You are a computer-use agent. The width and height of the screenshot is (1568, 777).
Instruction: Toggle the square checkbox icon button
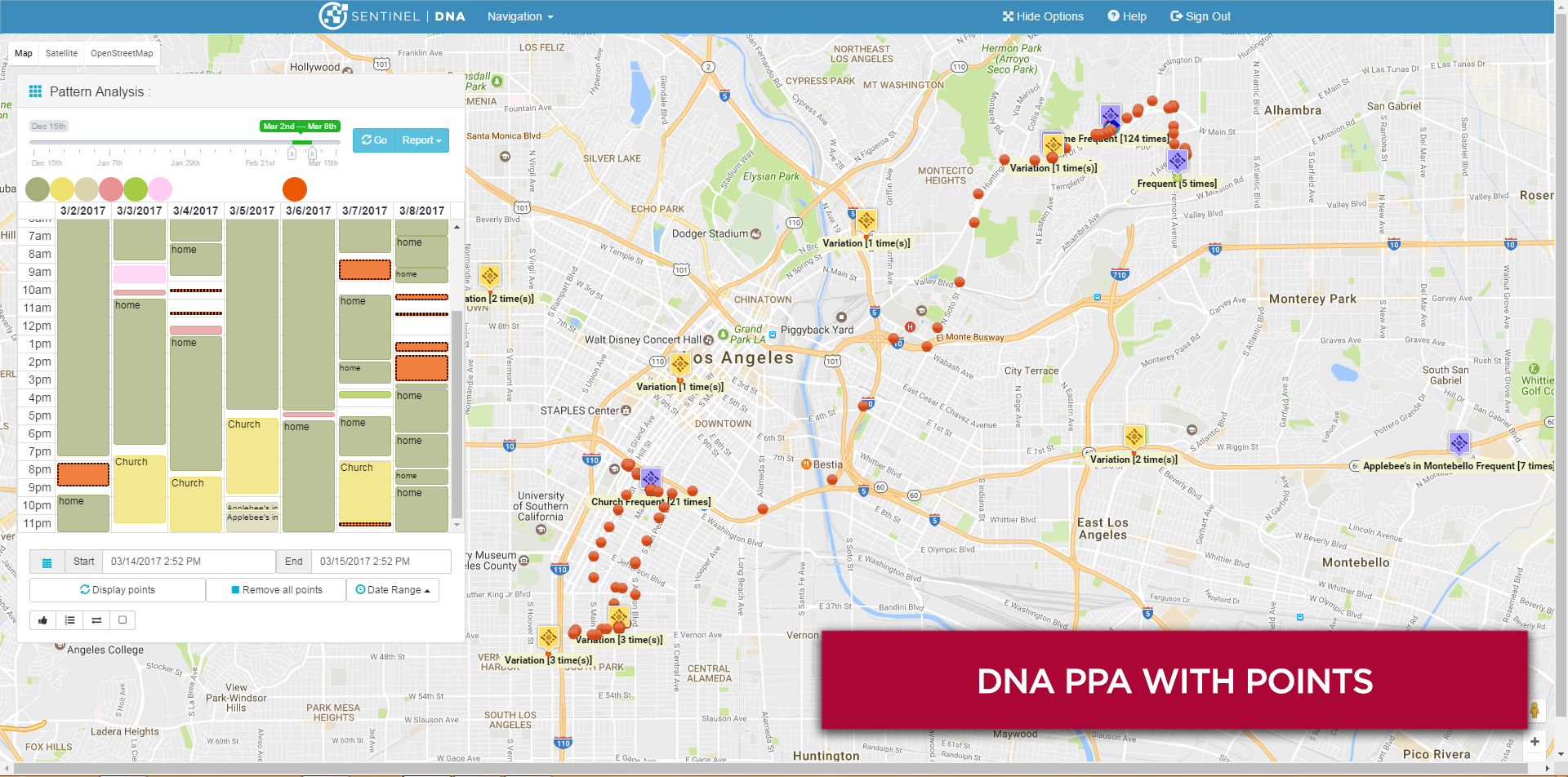tap(122, 620)
